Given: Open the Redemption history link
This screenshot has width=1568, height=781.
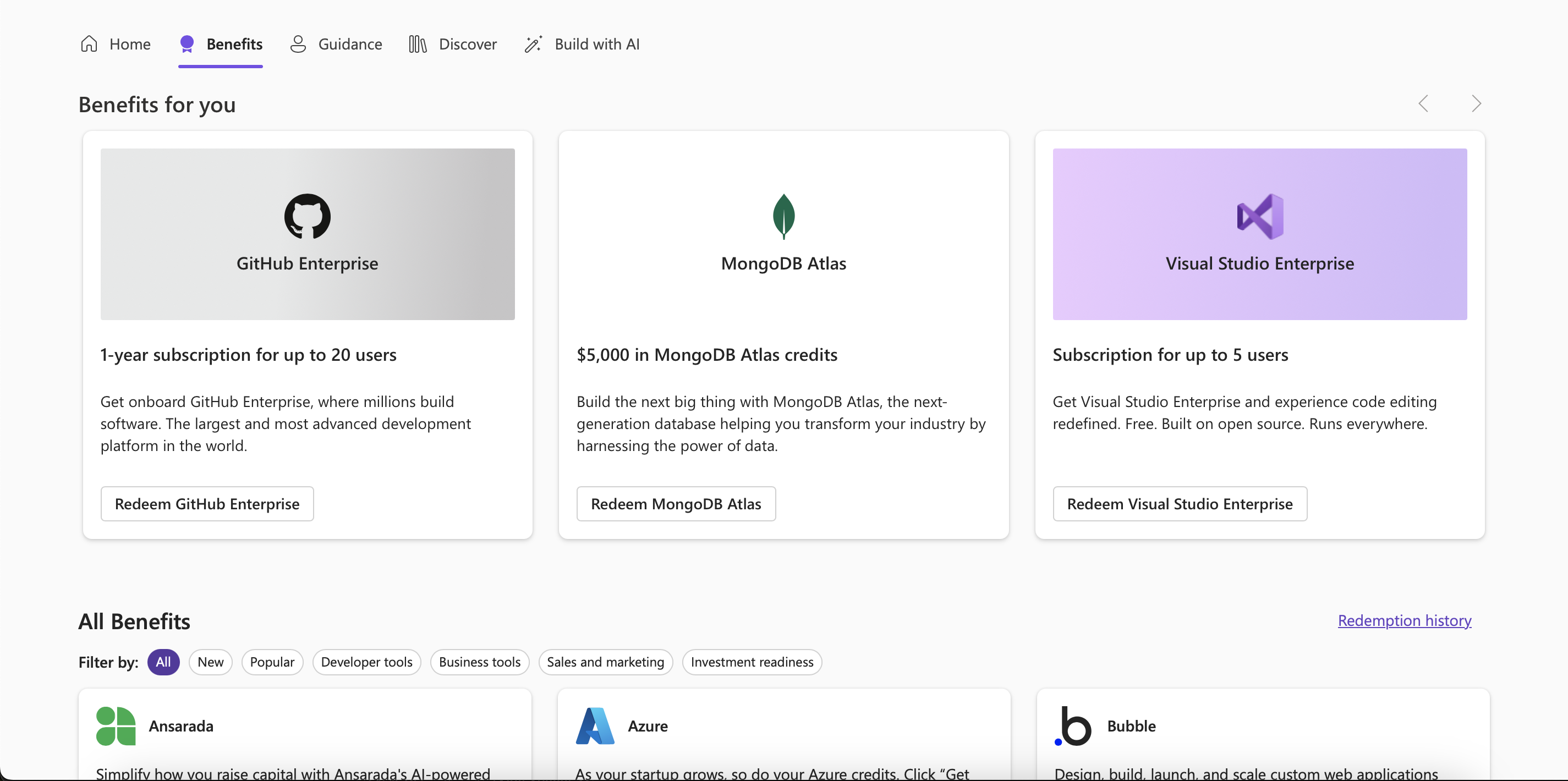Looking at the screenshot, I should 1404,620.
